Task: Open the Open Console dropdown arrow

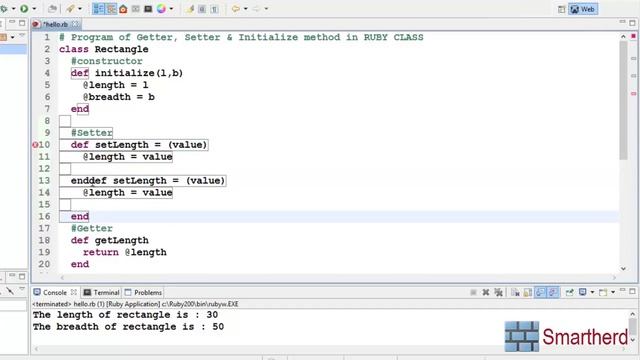Action: pyautogui.click(x=613, y=293)
